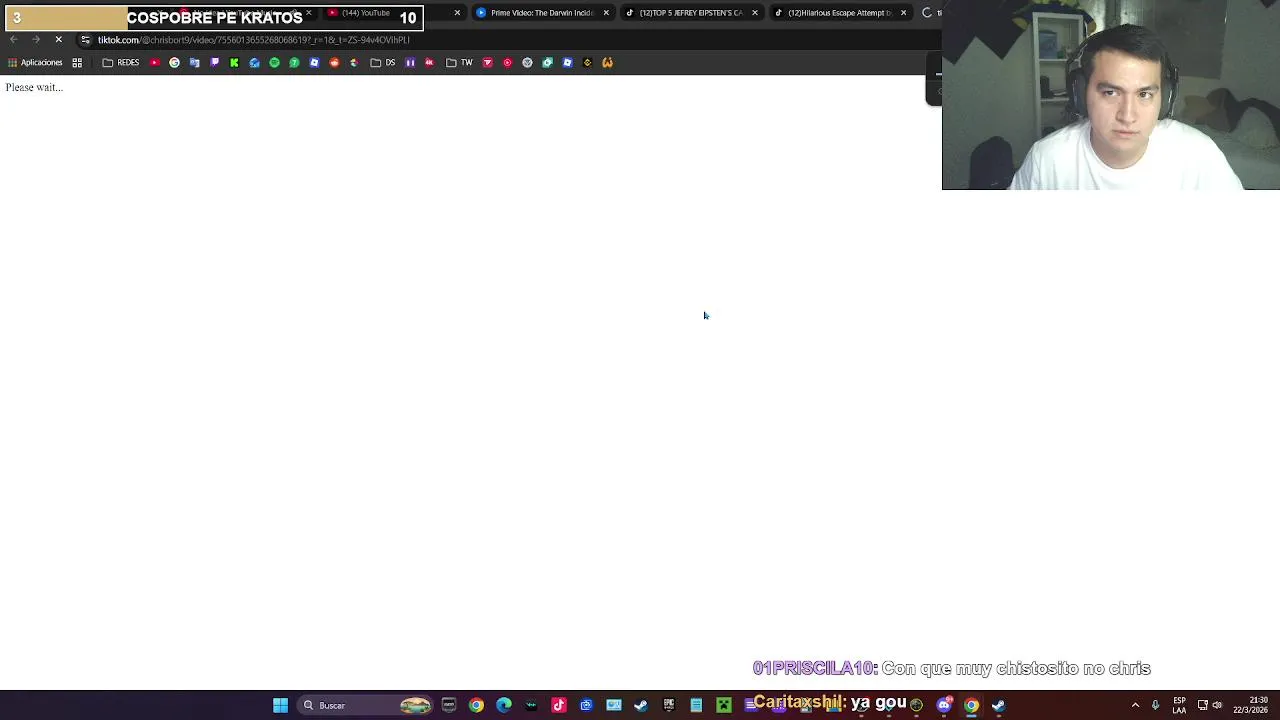The width and height of the screenshot is (1280, 720).
Task: View site information for tiktok.com
Action: (85, 40)
